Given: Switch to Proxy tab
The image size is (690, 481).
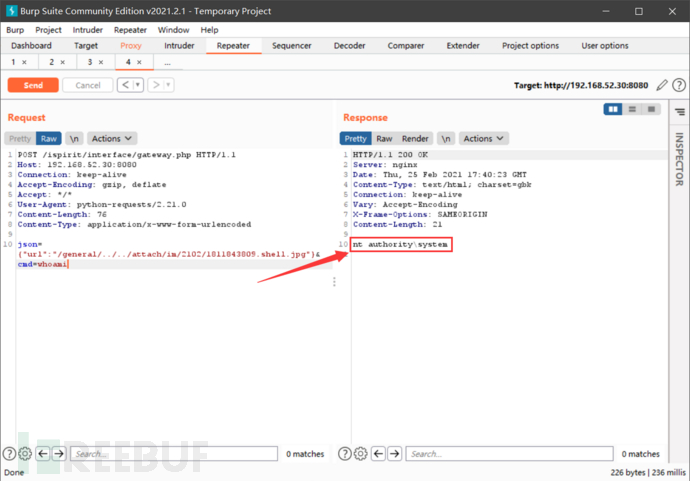Looking at the screenshot, I should tap(131, 45).
